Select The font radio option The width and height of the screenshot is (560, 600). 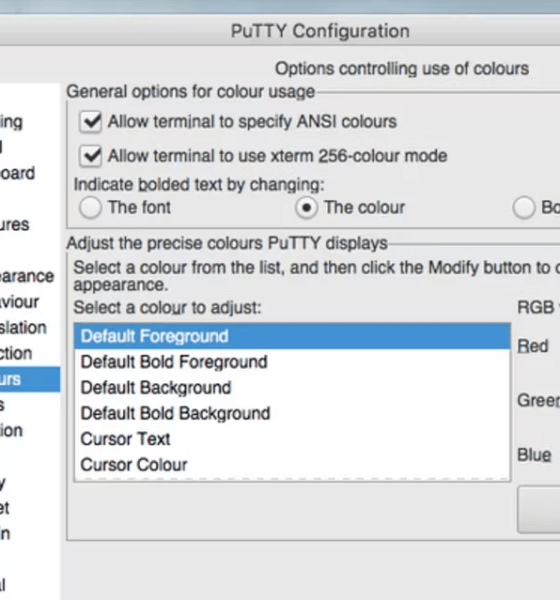point(90,208)
